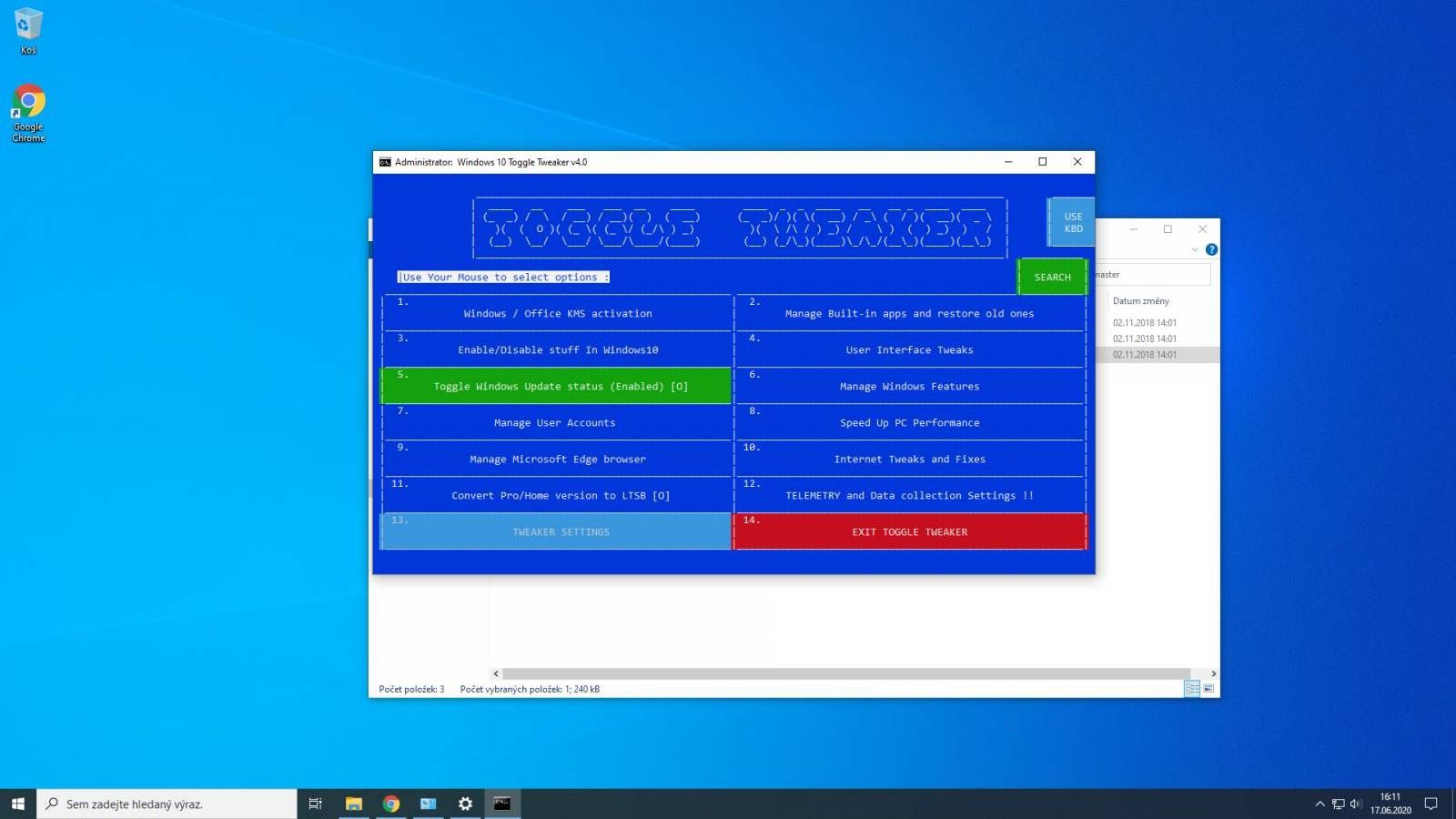Switch Explorer to large icons view
This screenshot has height=819, width=1456.
[x=1208, y=689]
